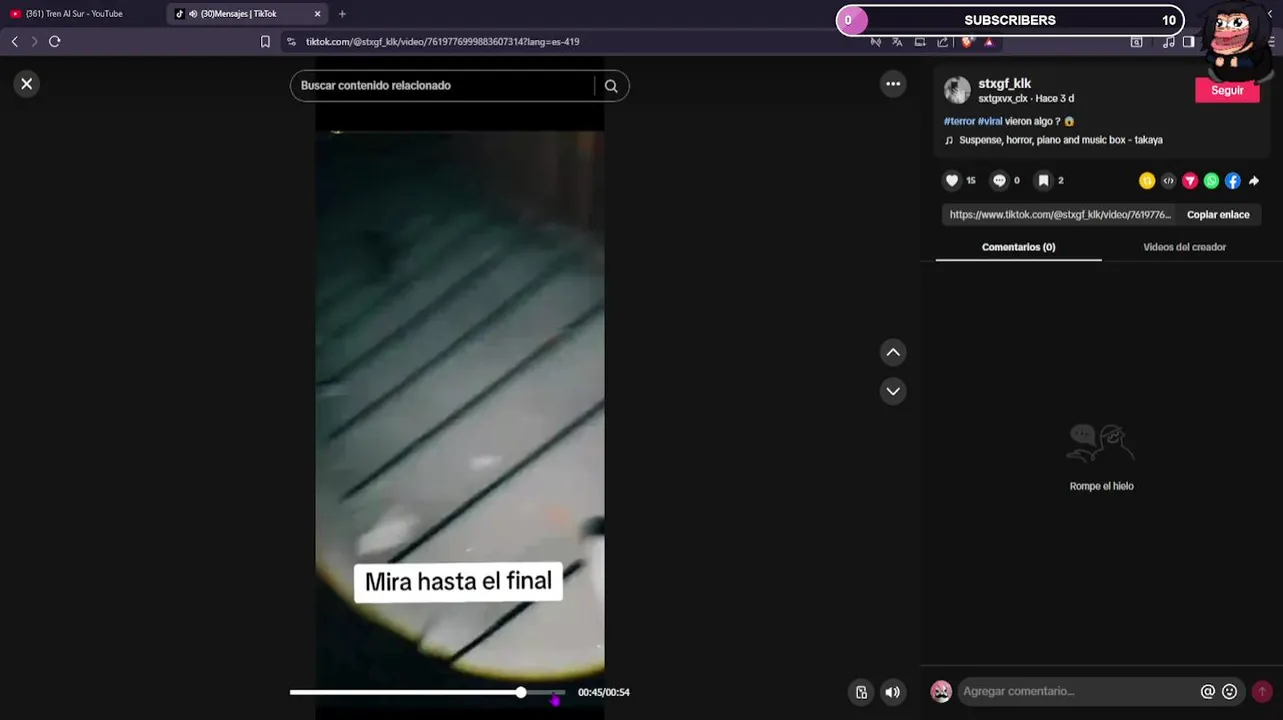Click the Seguir follow button
1283x720 pixels.
1227,90
